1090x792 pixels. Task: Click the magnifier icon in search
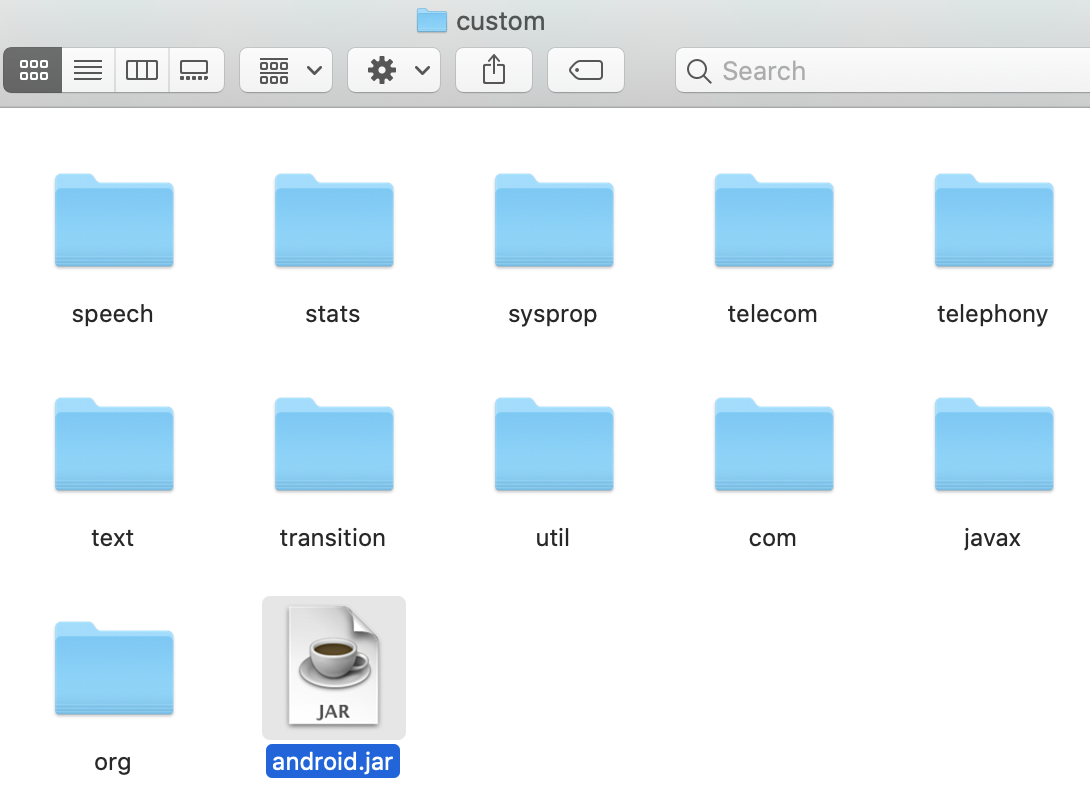[x=699, y=71]
